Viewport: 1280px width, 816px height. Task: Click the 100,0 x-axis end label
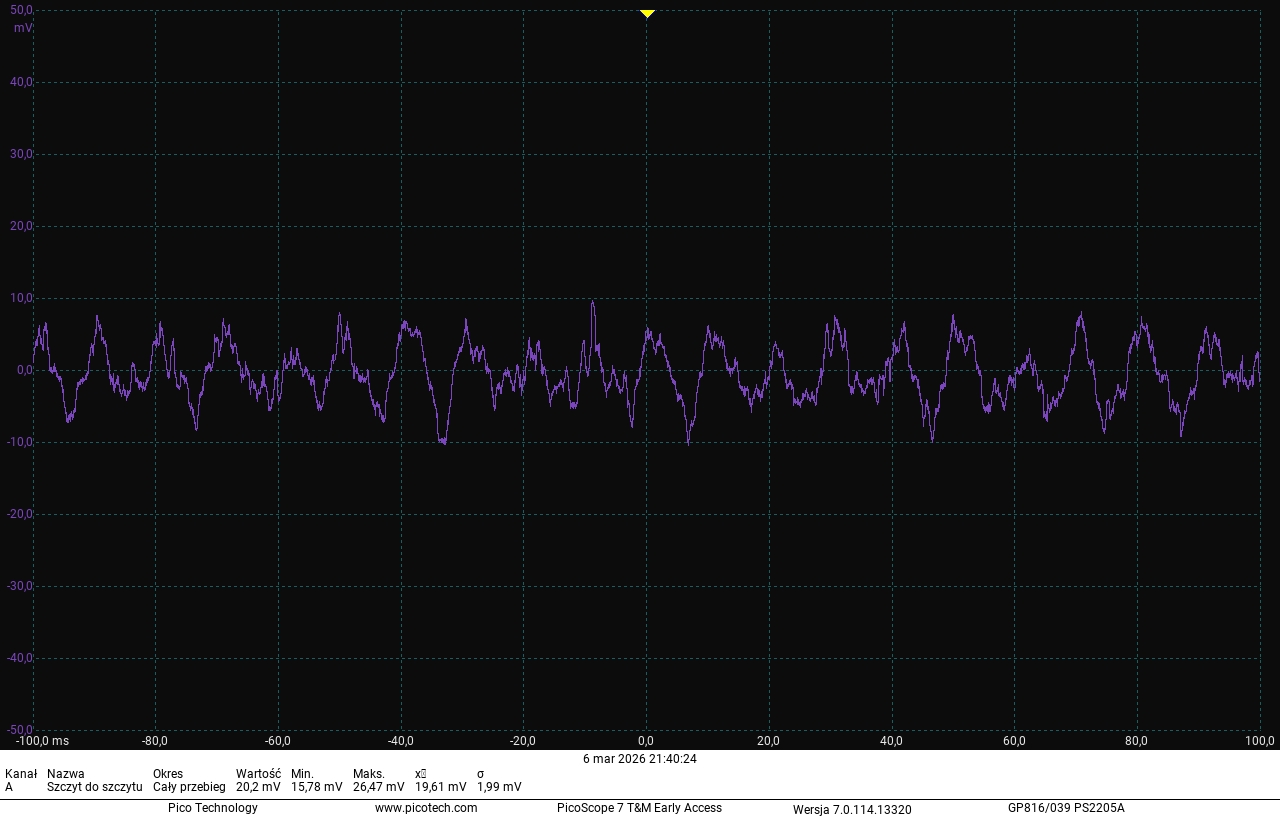[x=1260, y=741]
